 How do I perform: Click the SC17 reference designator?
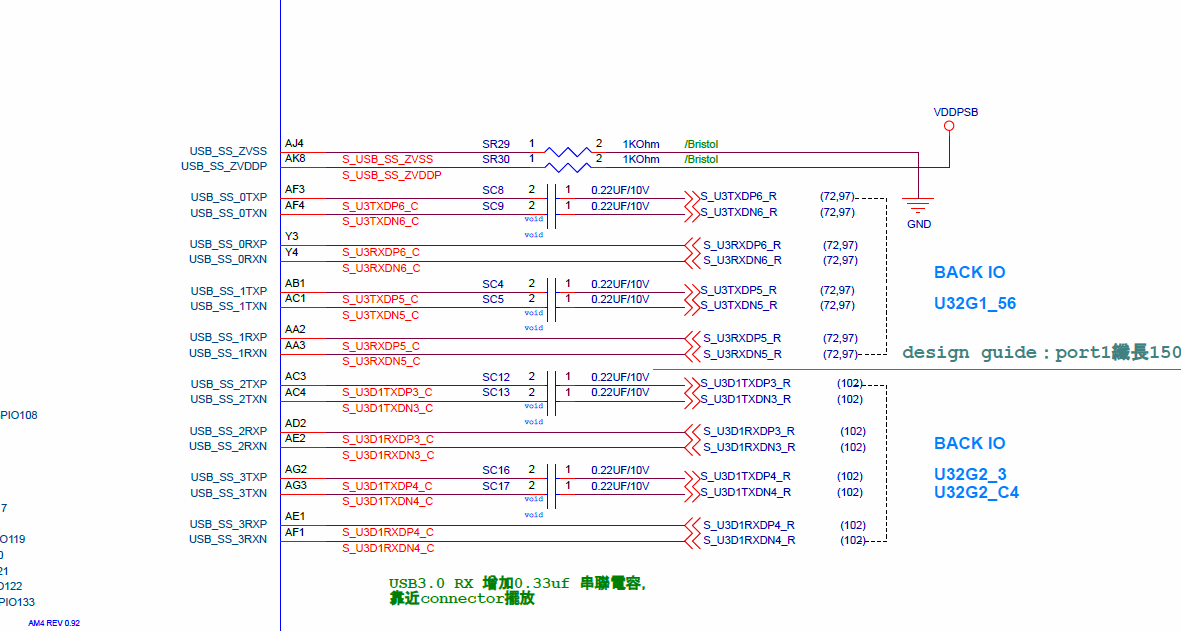(x=496, y=486)
